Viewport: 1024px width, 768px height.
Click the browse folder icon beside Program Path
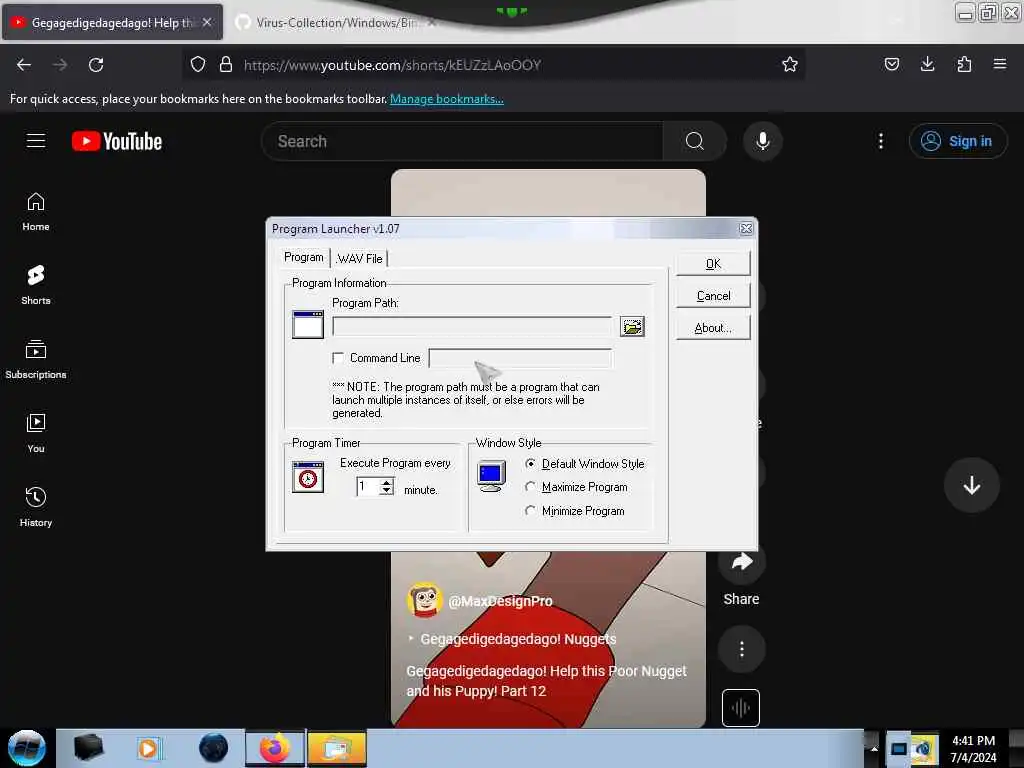point(632,327)
